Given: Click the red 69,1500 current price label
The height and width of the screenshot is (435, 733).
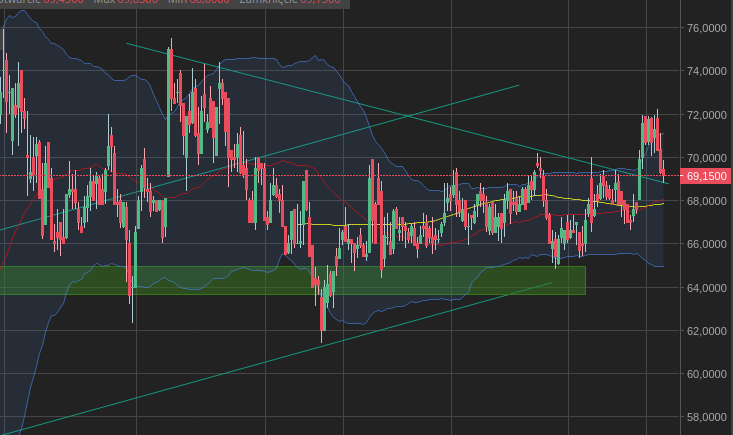Looking at the screenshot, I should point(705,176).
